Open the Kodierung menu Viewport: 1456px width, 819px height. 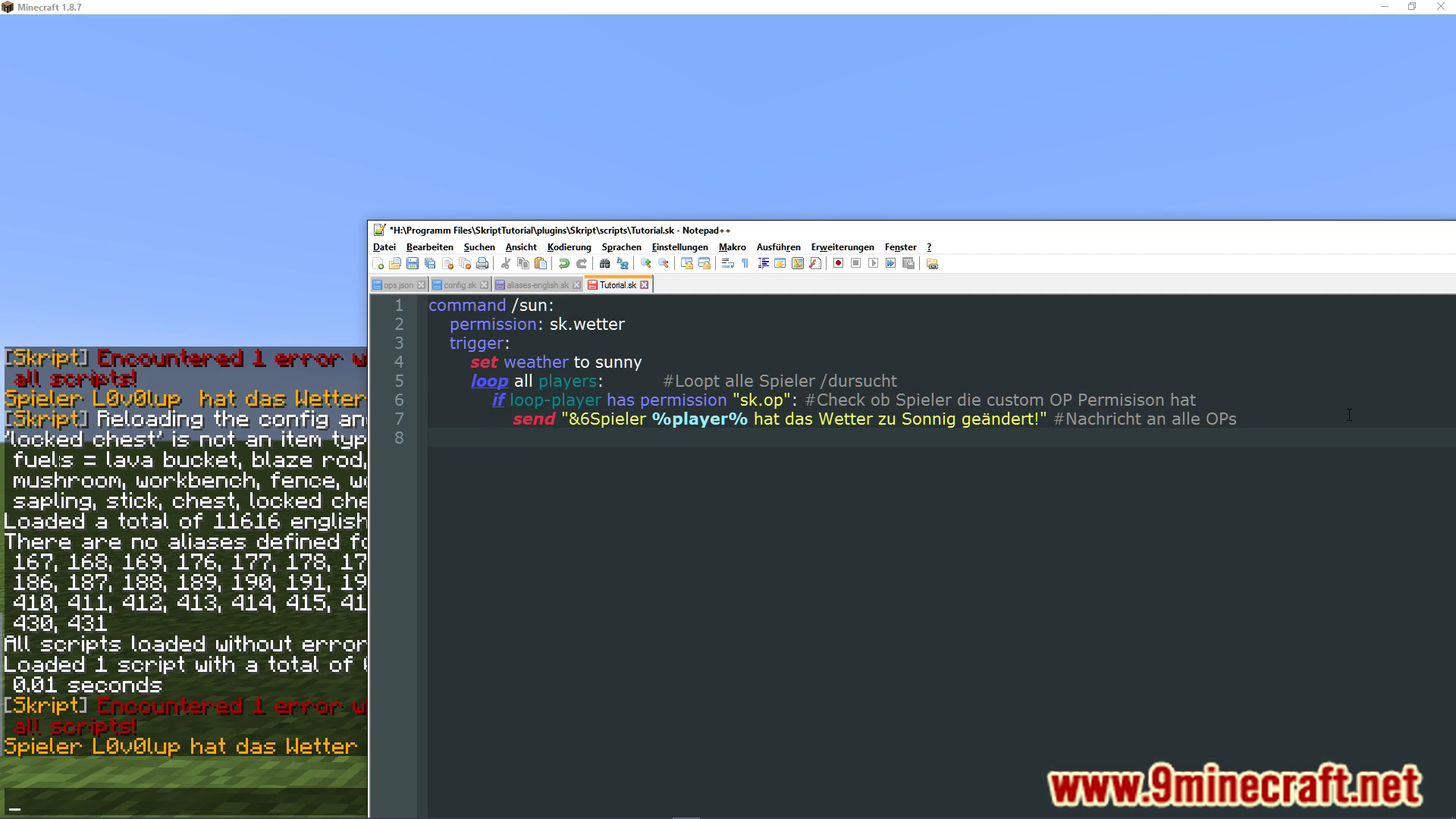point(570,247)
